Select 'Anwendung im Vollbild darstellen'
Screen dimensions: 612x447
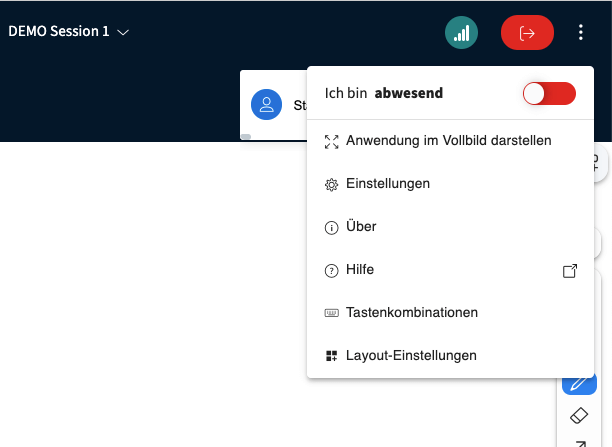pyautogui.click(x=448, y=141)
